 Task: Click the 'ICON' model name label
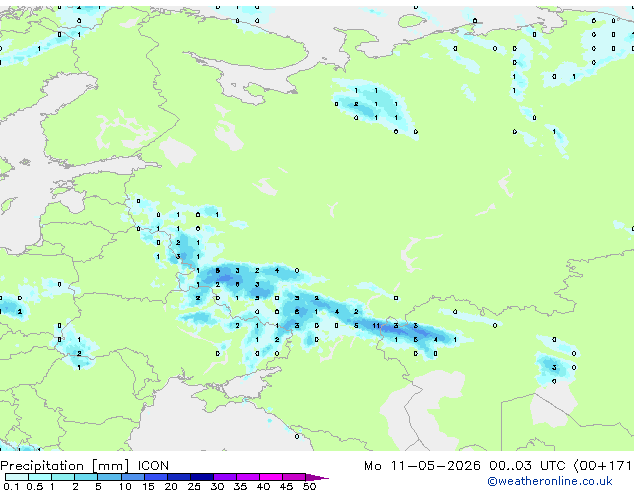pos(153,466)
